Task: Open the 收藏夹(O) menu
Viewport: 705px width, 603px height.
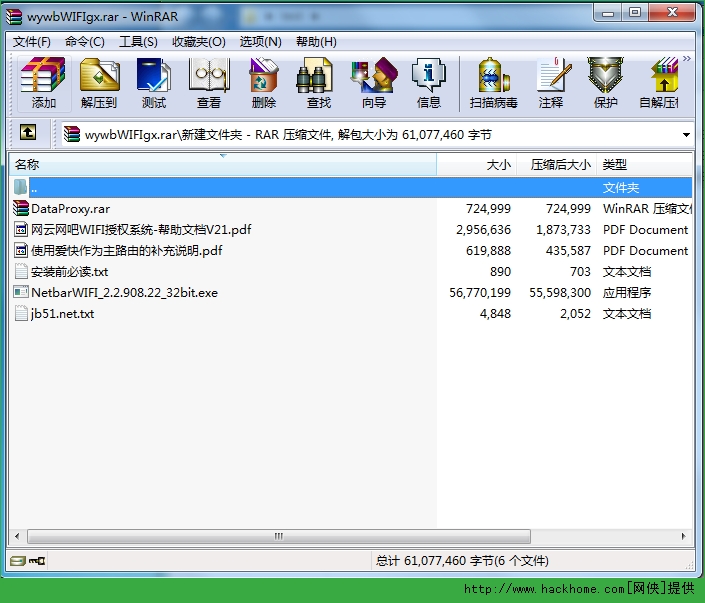Action: click(199, 42)
